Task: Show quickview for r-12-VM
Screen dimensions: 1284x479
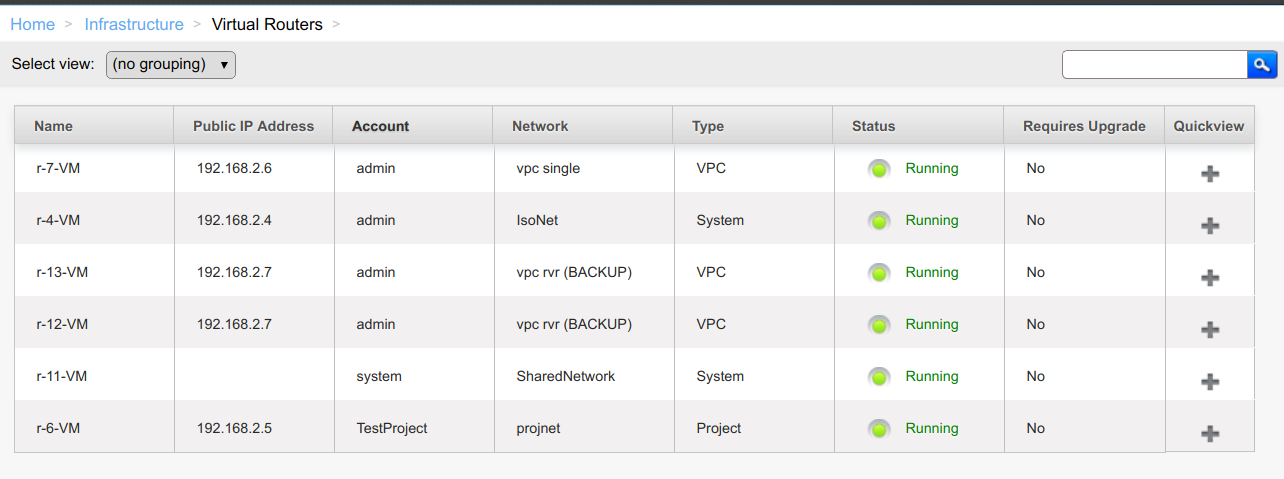Action: pos(1210,330)
